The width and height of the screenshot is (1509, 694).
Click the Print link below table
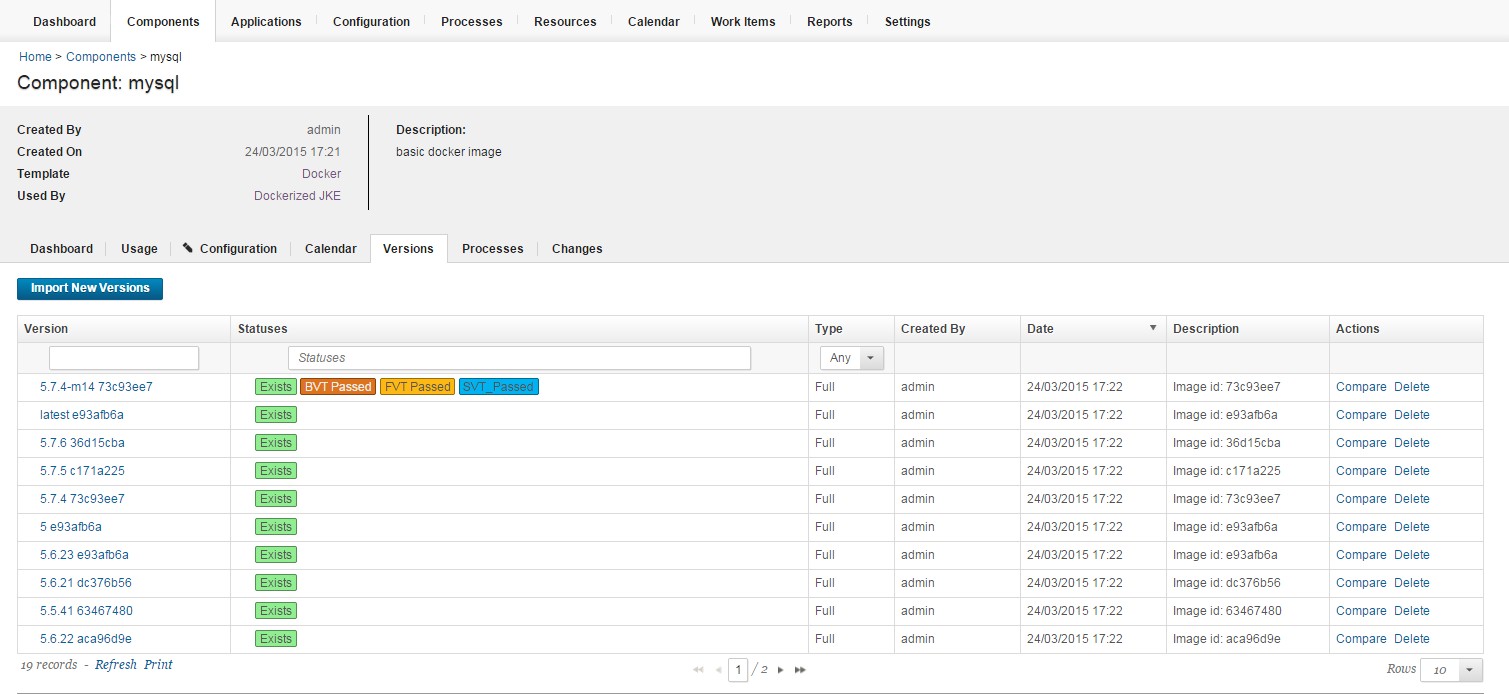click(x=158, y=665)
